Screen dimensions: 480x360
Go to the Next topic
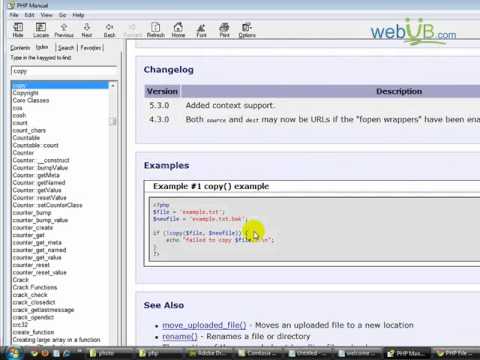pos(87,30)
